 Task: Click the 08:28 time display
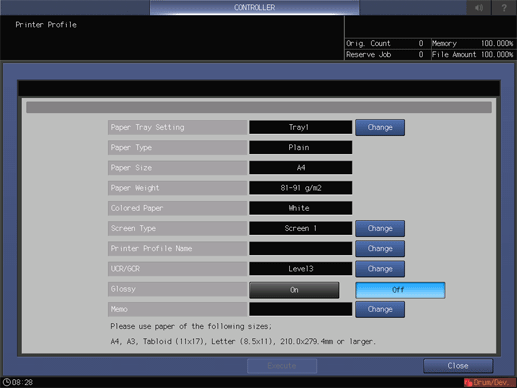click(x=22, y=382)
